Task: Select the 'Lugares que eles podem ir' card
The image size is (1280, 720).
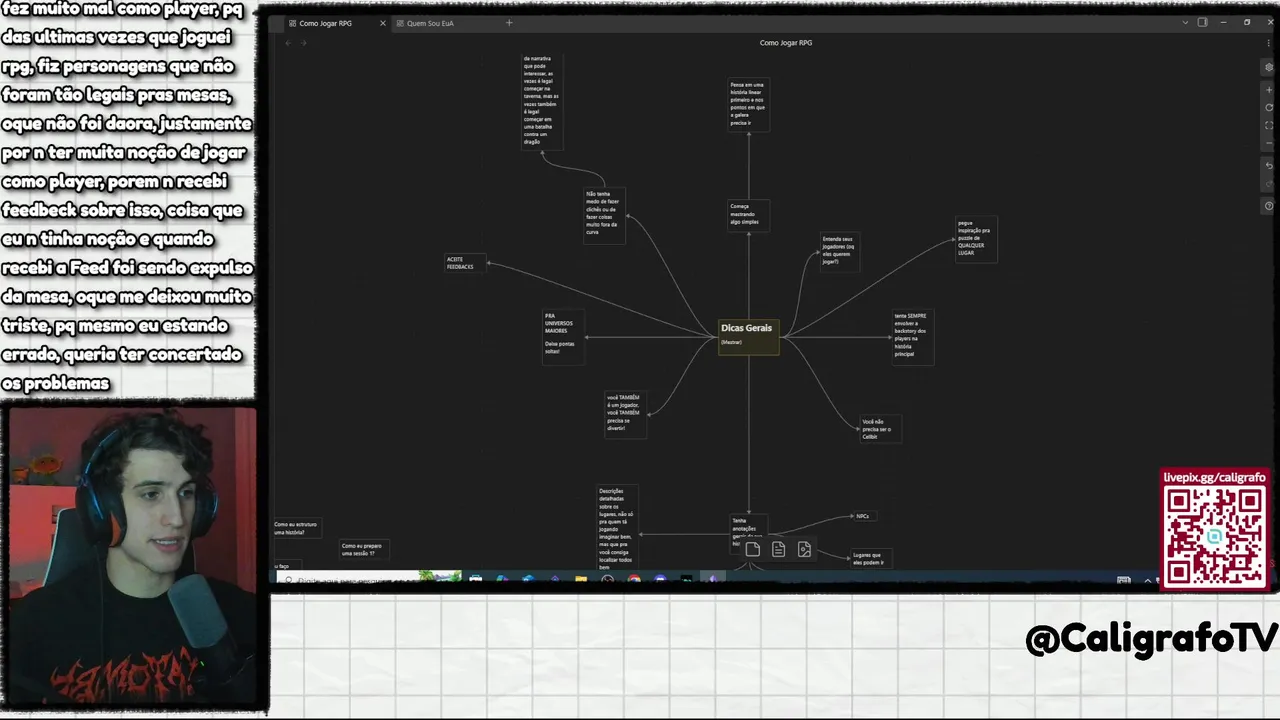Action: coord(870,558)
